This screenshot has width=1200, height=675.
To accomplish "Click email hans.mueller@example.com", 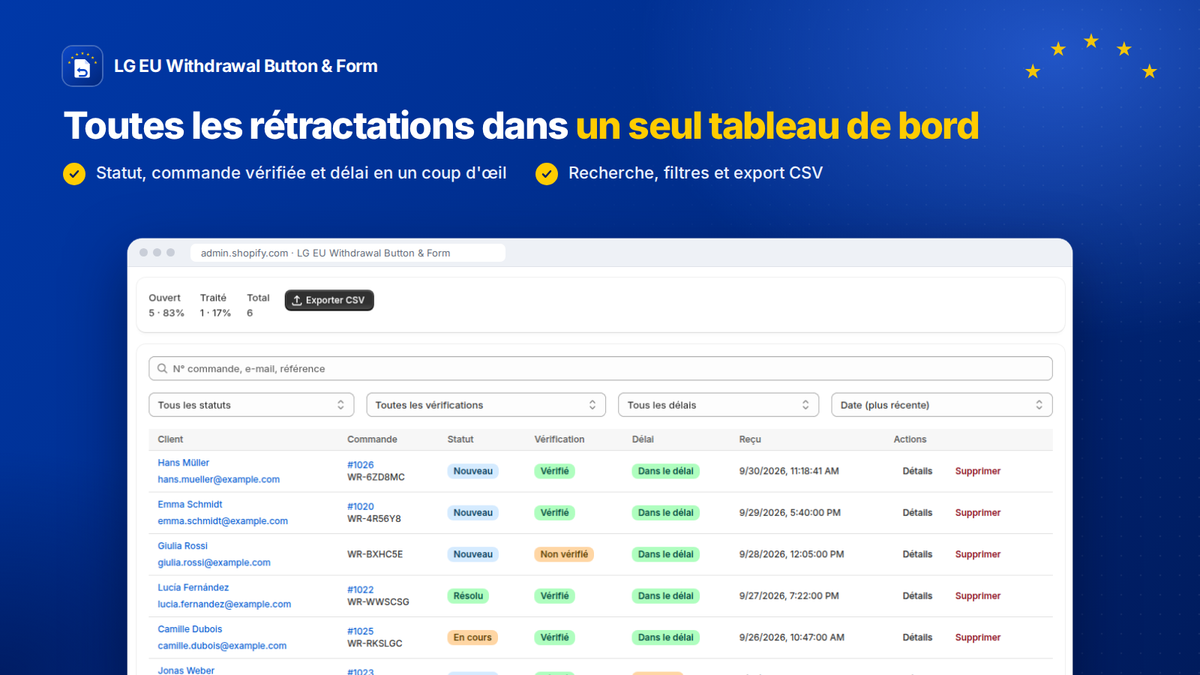I will click(x=219, y=480).
